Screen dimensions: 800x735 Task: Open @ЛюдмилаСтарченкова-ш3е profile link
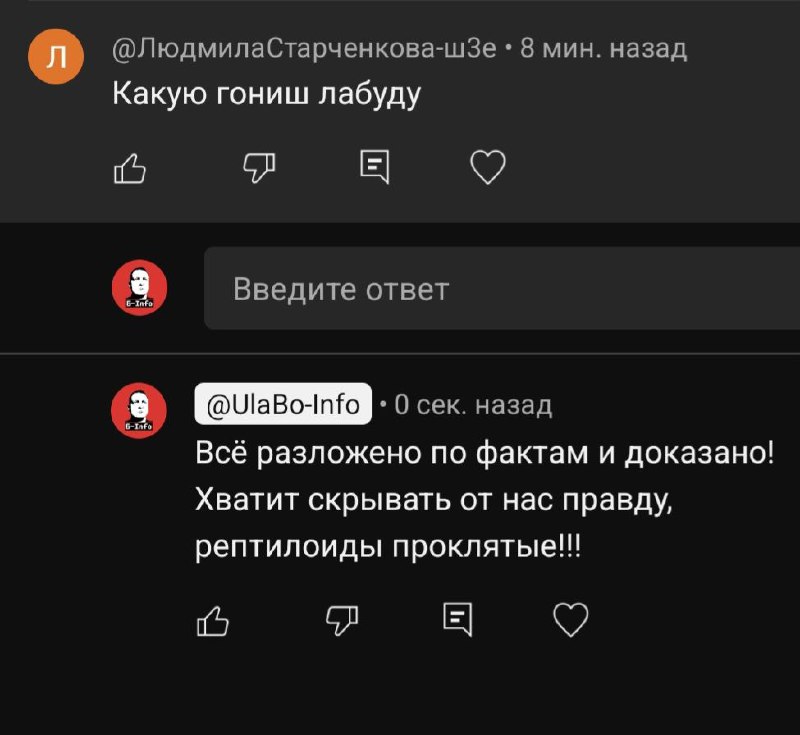[305, 49]
